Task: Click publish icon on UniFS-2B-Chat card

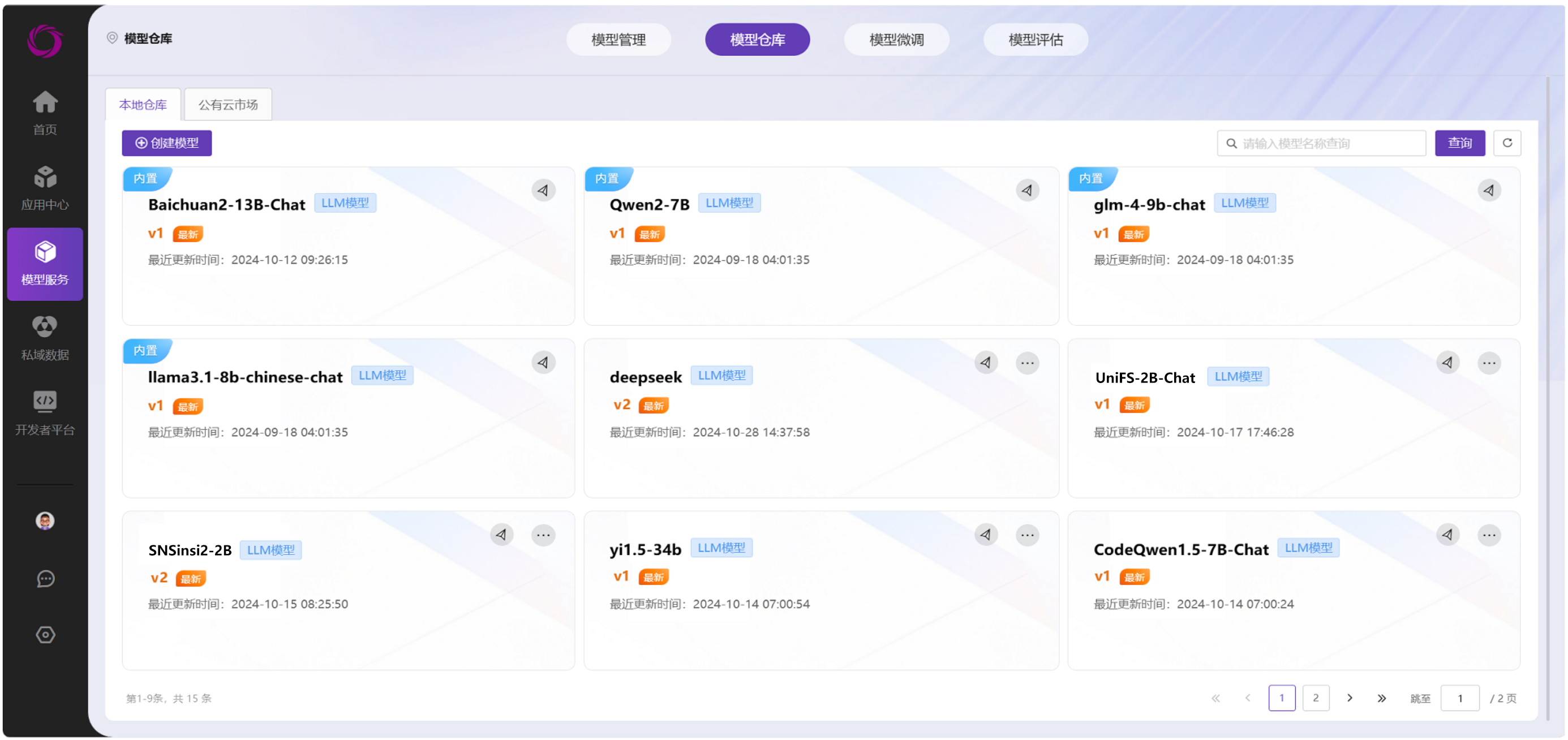Action: 1447,363
